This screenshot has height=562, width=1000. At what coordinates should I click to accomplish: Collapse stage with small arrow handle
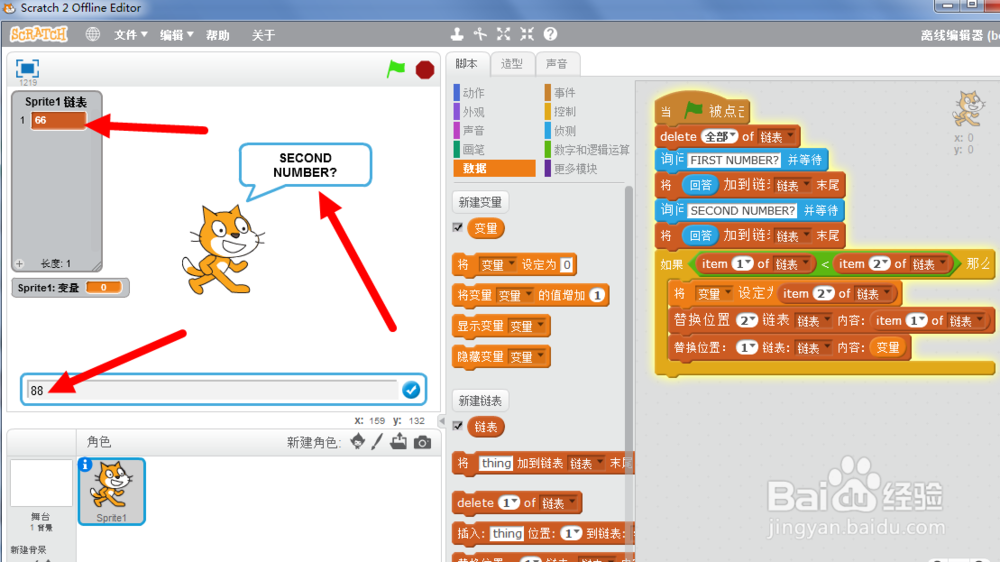[441, 421]
